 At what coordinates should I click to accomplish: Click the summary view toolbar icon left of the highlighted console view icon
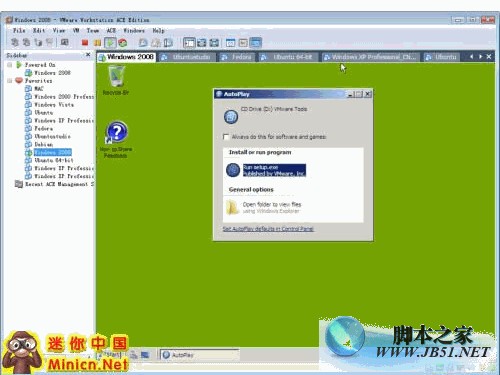coord(243,43)
